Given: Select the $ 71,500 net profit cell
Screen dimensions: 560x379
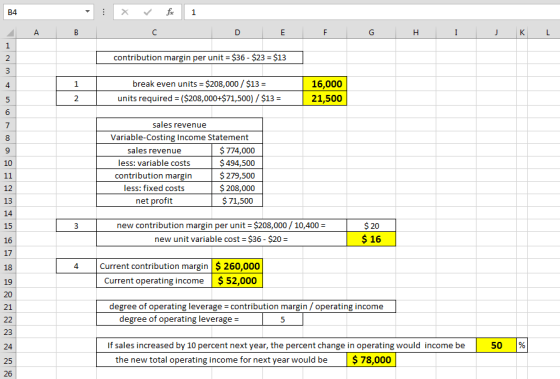Looking at the screenshot, I should pyautogui.click(x=237, y=201).
